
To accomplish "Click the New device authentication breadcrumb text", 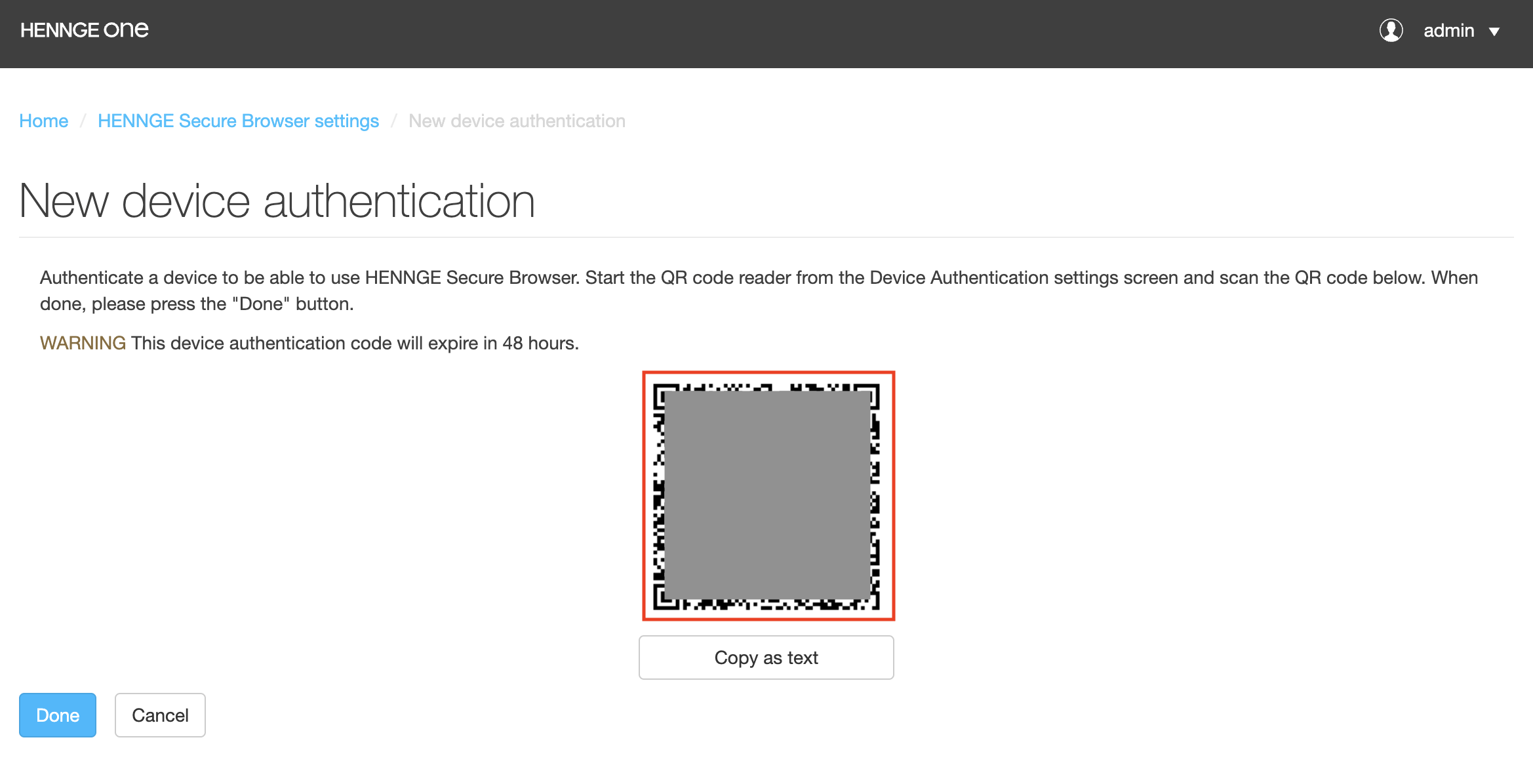I will (x=517, y=121).
